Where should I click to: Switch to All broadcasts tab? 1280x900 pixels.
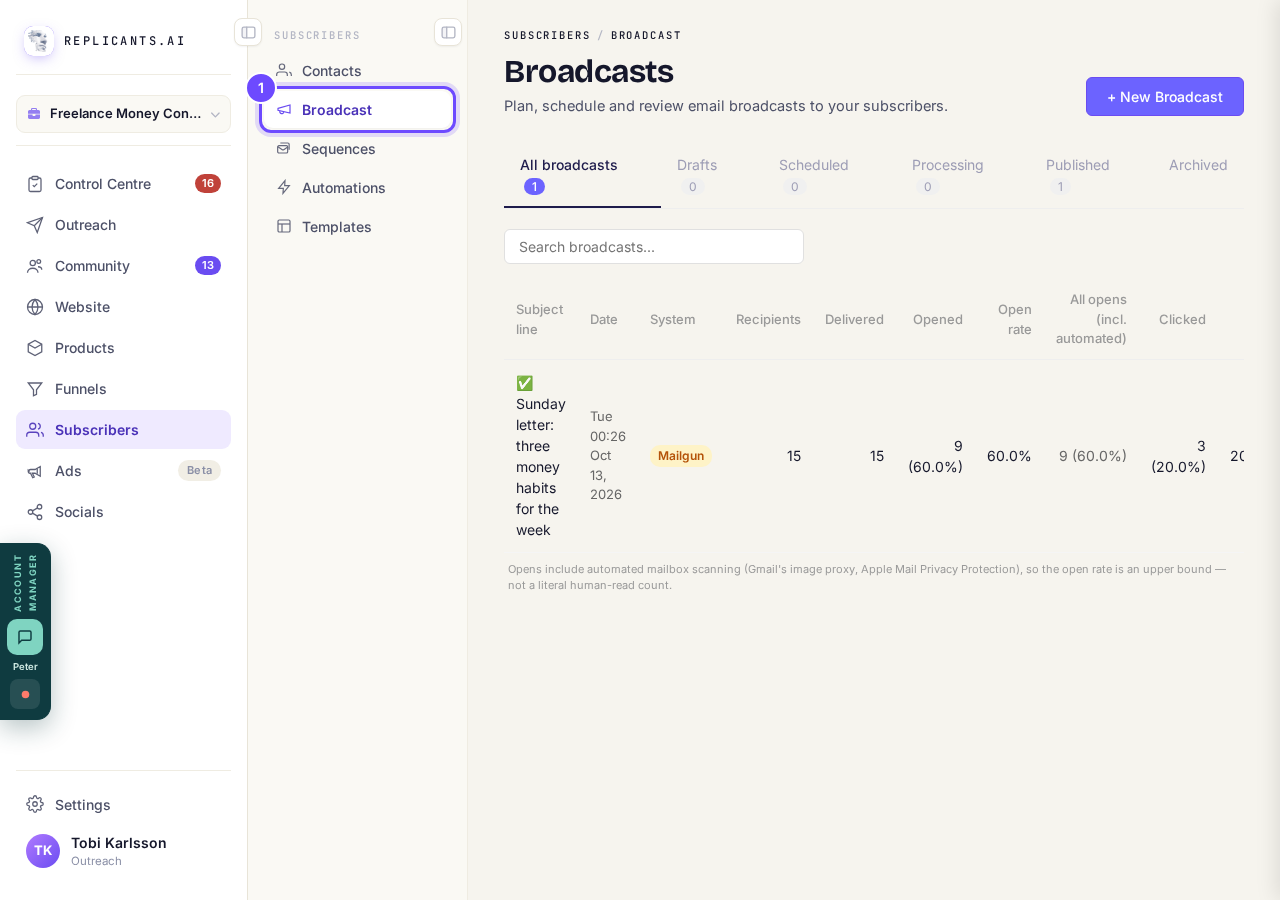pyautogui.click(x=582, y=175)
